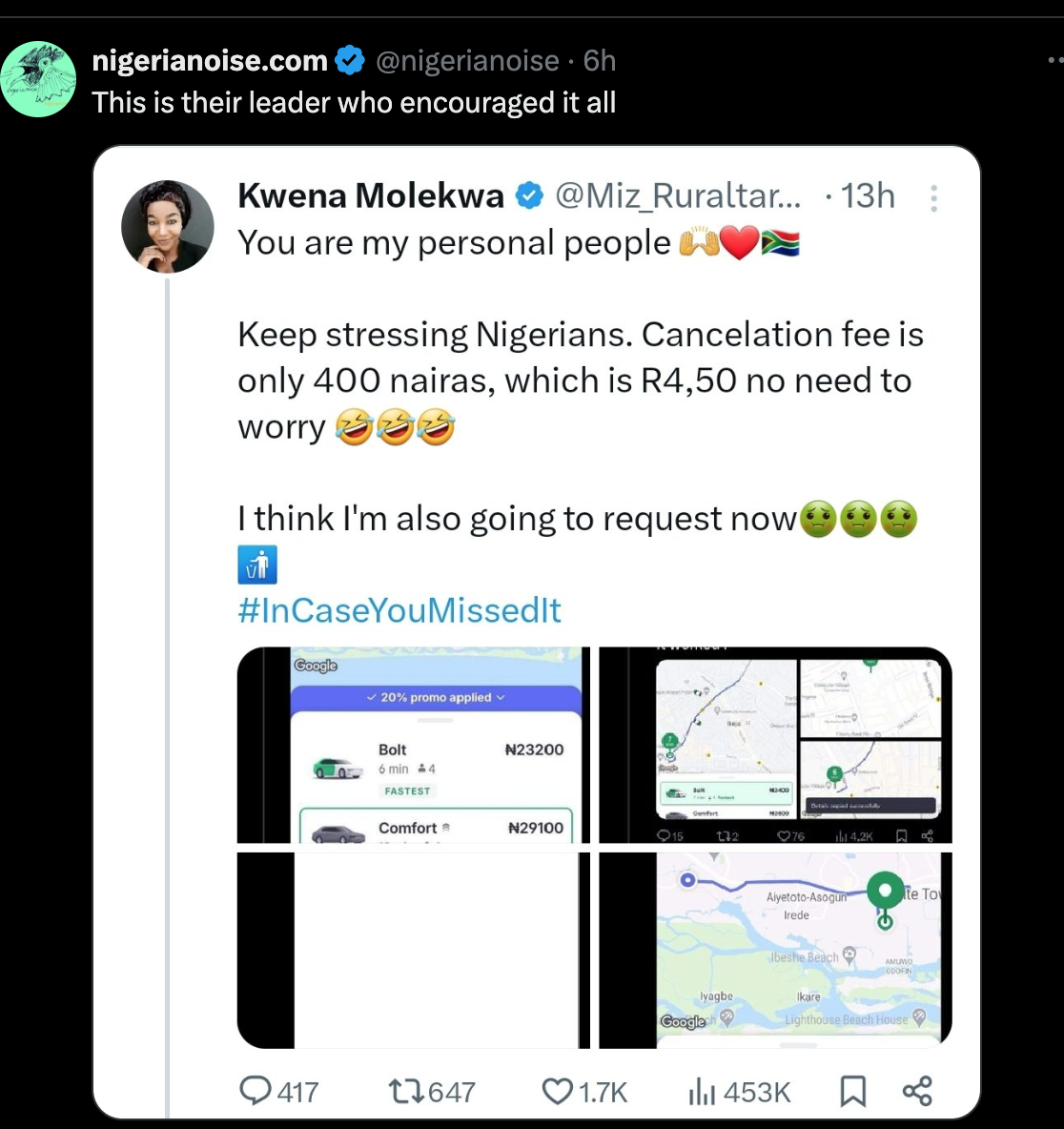Image resolution: width=1064 pixels, height=1129 pixels.
Task: Open the @nigerianoise handle link
Action: (467, 60)
